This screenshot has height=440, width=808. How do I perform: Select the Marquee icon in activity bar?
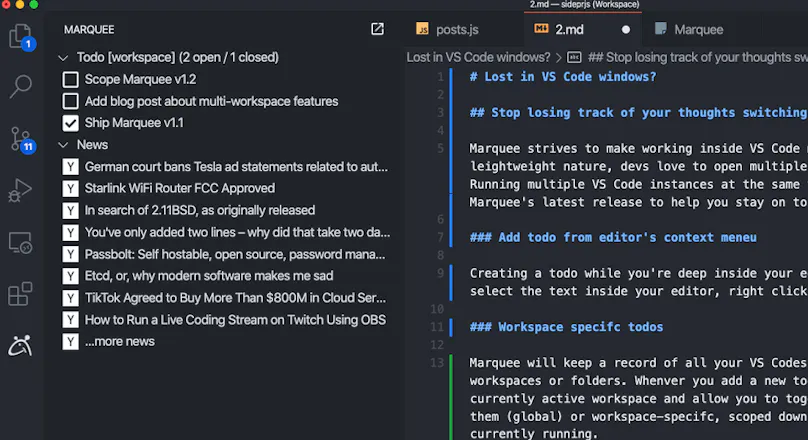[x=21, y=345]
